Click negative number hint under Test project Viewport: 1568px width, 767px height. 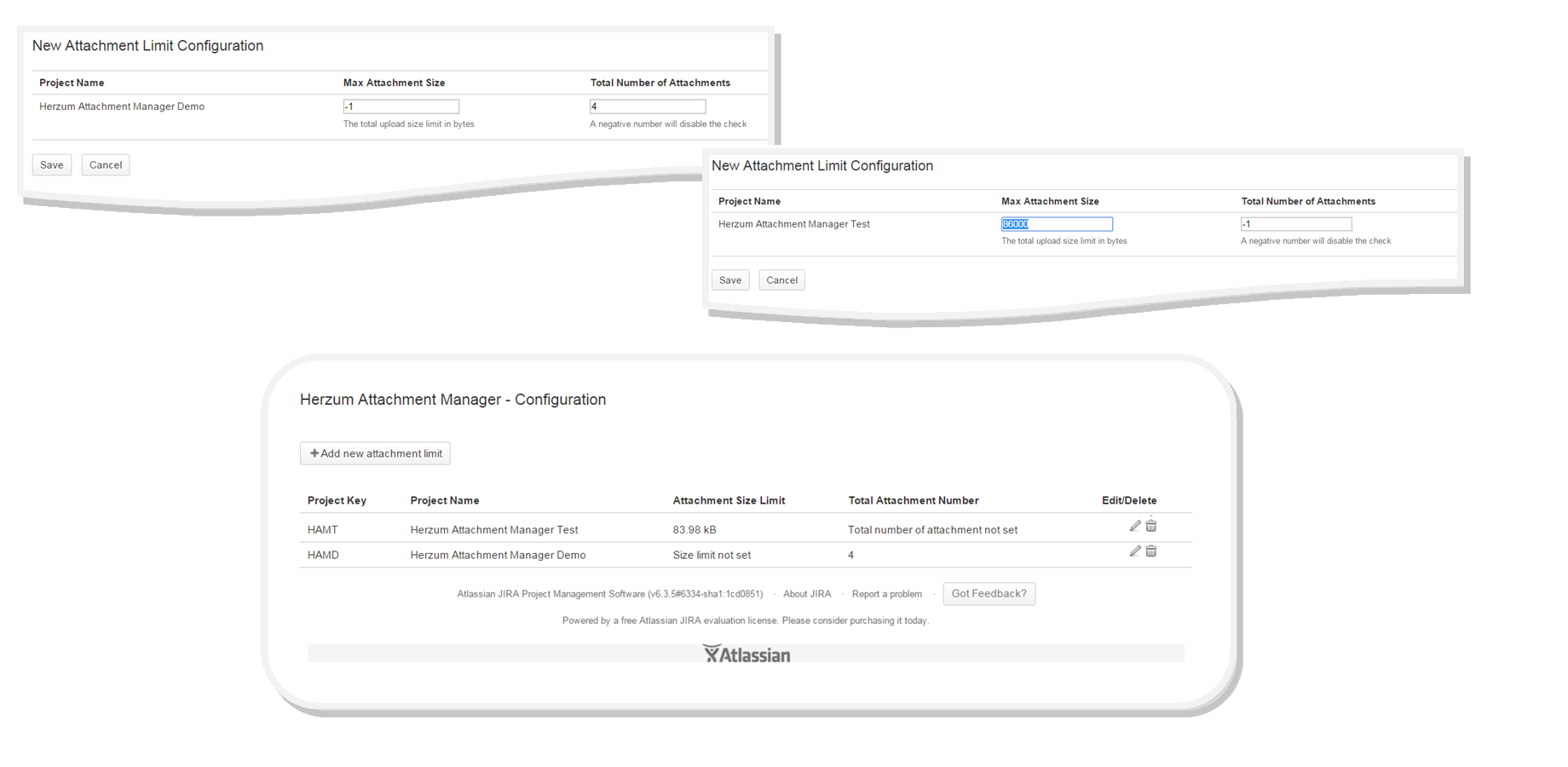point(1316,241)
